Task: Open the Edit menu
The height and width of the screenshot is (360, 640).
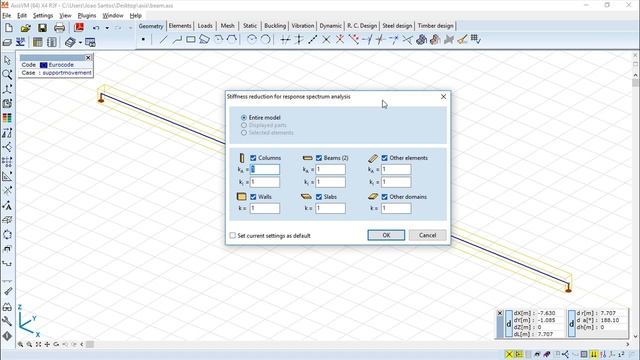Action: coord(22,16)
